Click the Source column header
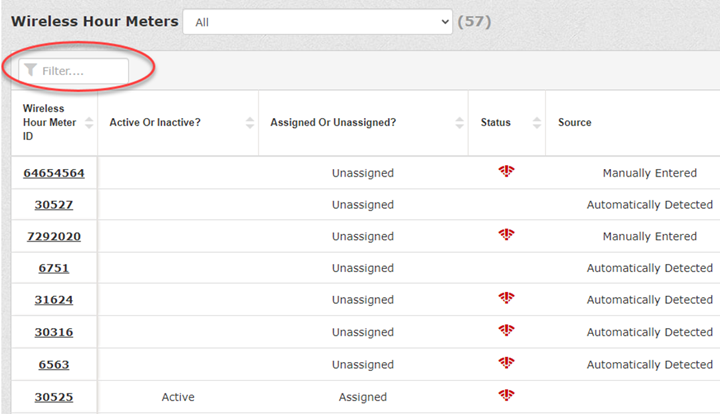This screenshot has width=720, height=414. pos(575,123)
